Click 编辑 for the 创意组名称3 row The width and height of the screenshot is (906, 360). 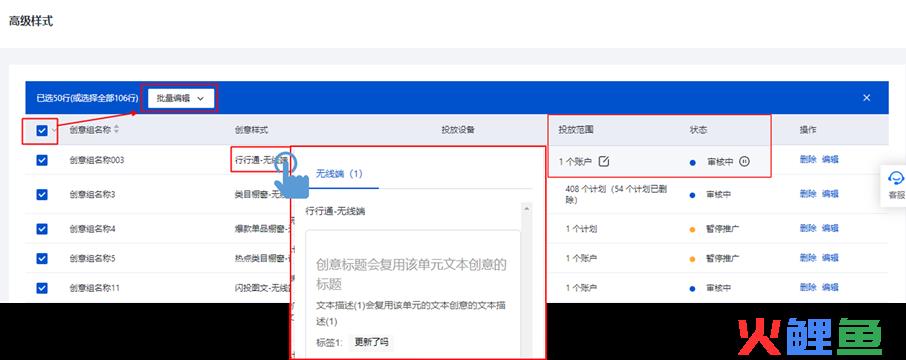coord(830,194)
